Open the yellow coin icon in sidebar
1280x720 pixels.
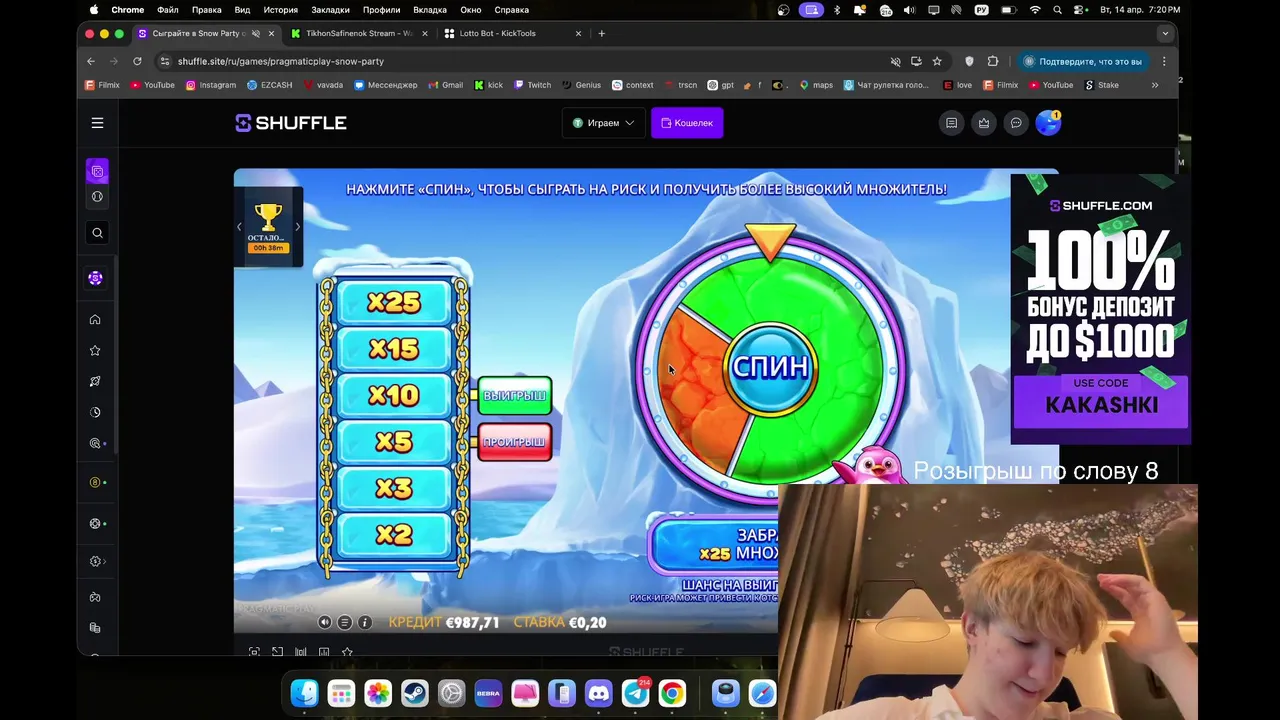point(95,482)
